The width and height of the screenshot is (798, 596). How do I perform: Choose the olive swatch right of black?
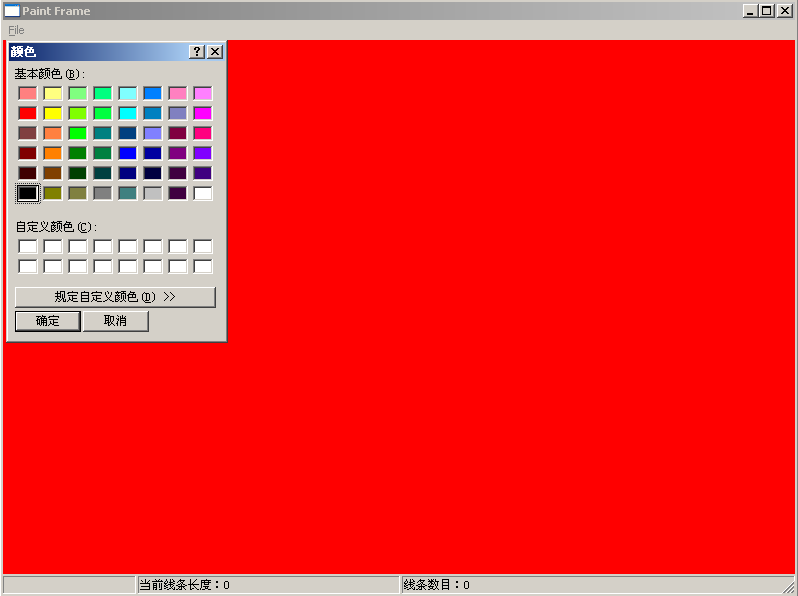point(52,193)
